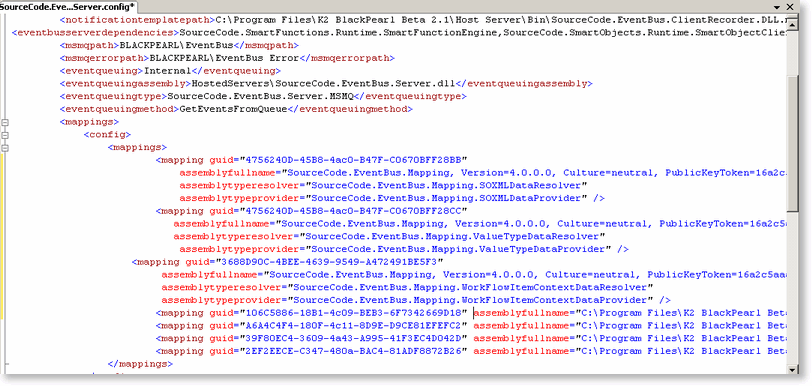The height and width of the screenshot is (386, 812).
Task: Click assemblyfullname on the 2EF2EECE mapping row
Action: (x=521, y=351)
